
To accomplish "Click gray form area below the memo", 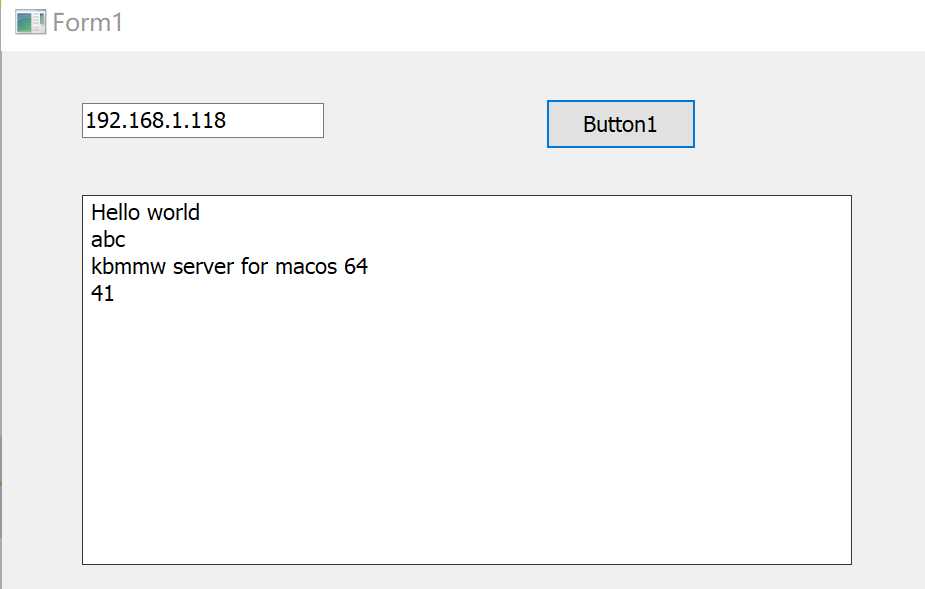I will coord(466,577).
